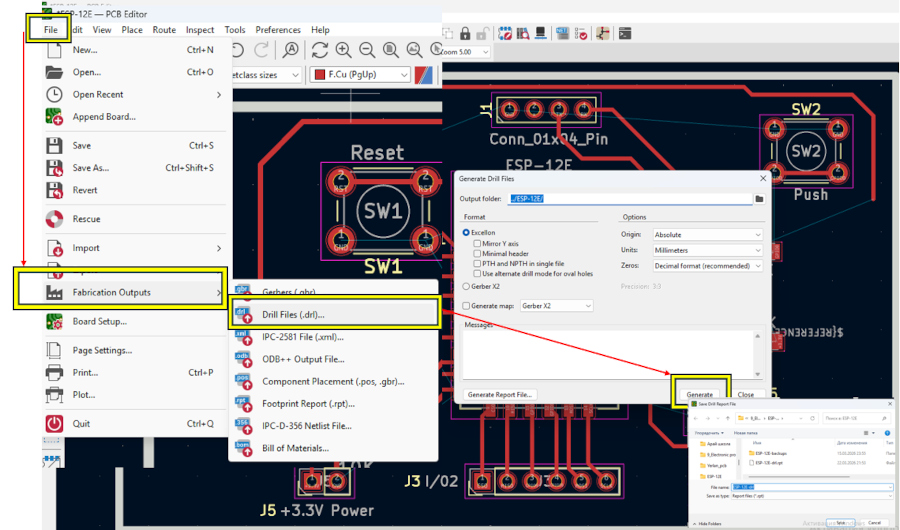Refresh the board view with the circular arrows icon
The height and width of the screenshot is (530, 900).
320,51
